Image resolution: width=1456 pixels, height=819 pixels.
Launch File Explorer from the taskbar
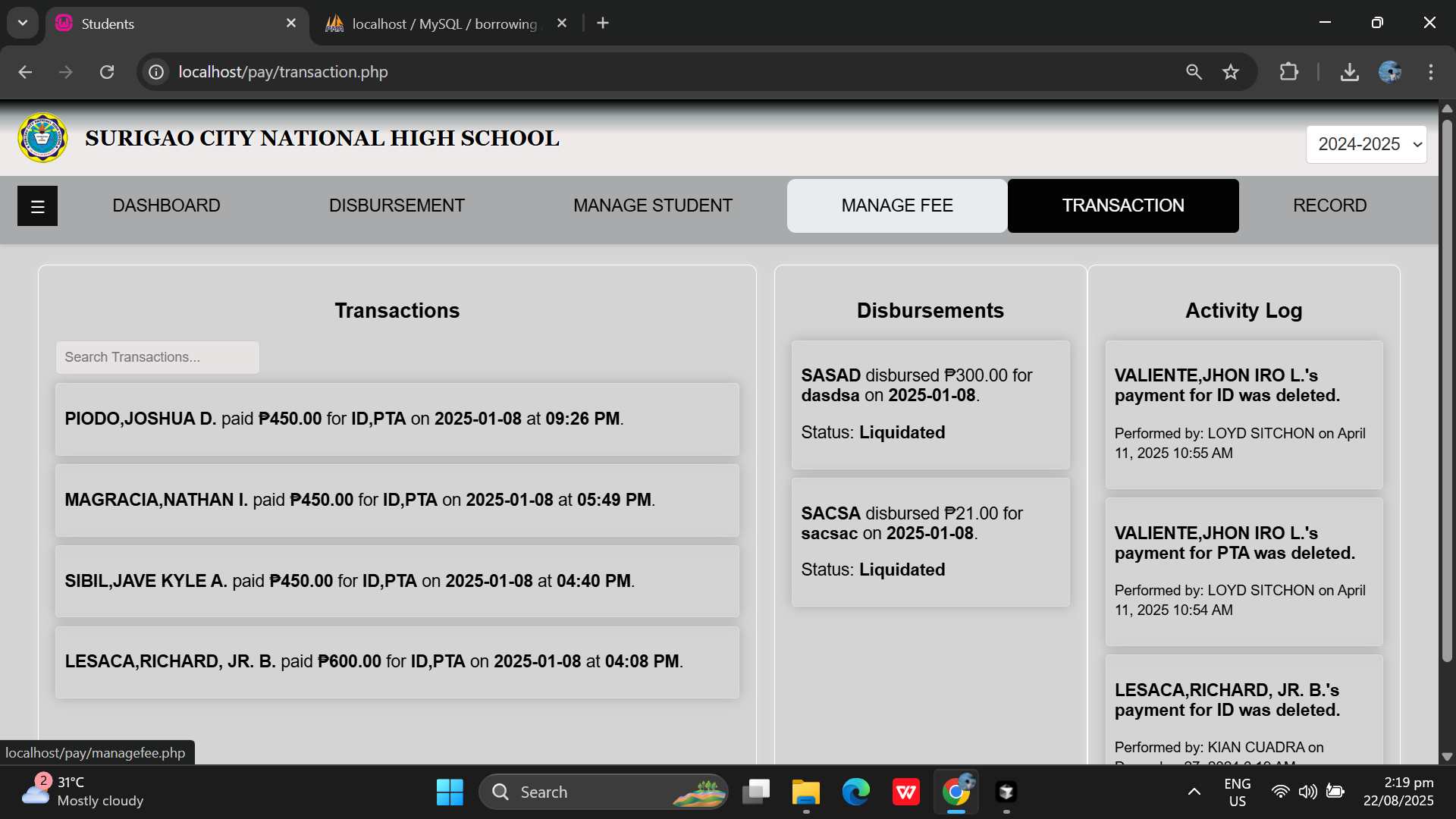(805, 792)
